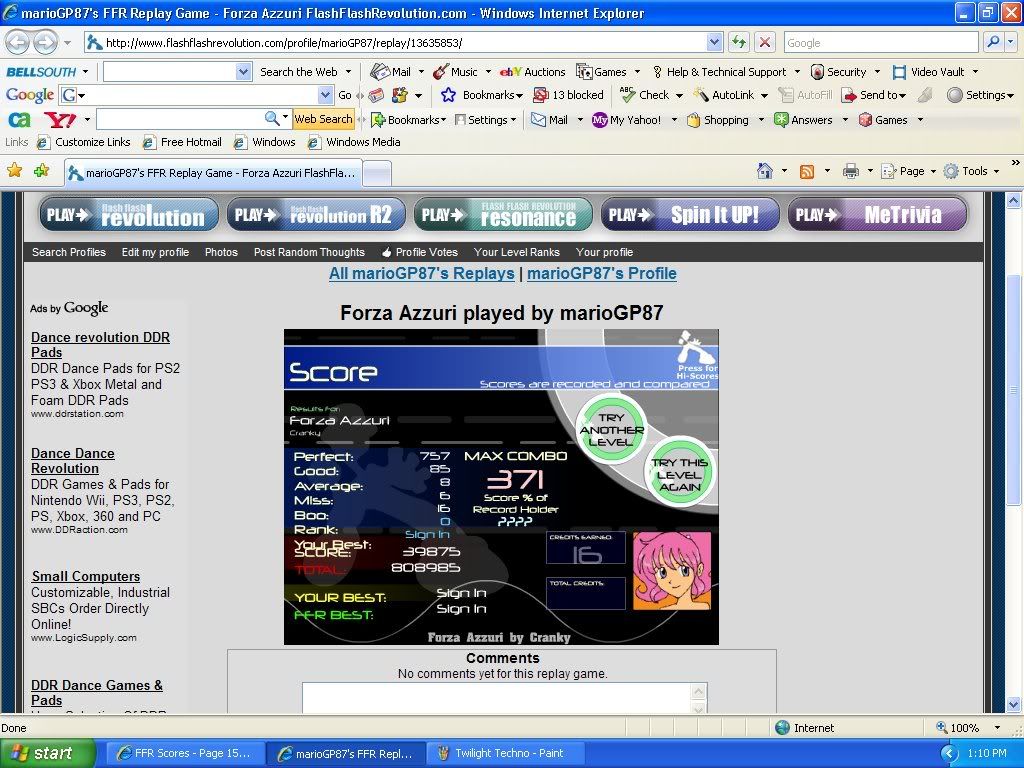Image resolution: width=1024 pixels, height=768 pixels.
Task: Open the All marioGP87's Replays link
Action: pos(421,273)
